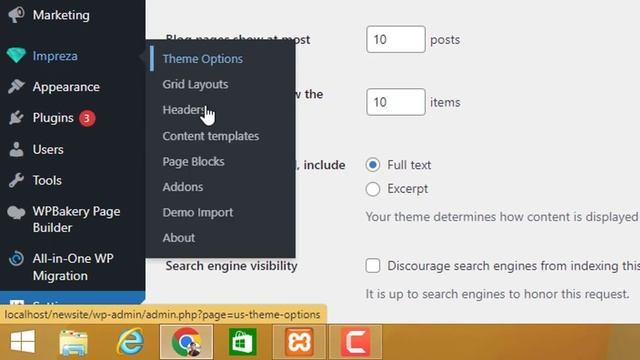Select the Excerpt radio button
This screenshot has height=360, width=640.
pos(373,189)
